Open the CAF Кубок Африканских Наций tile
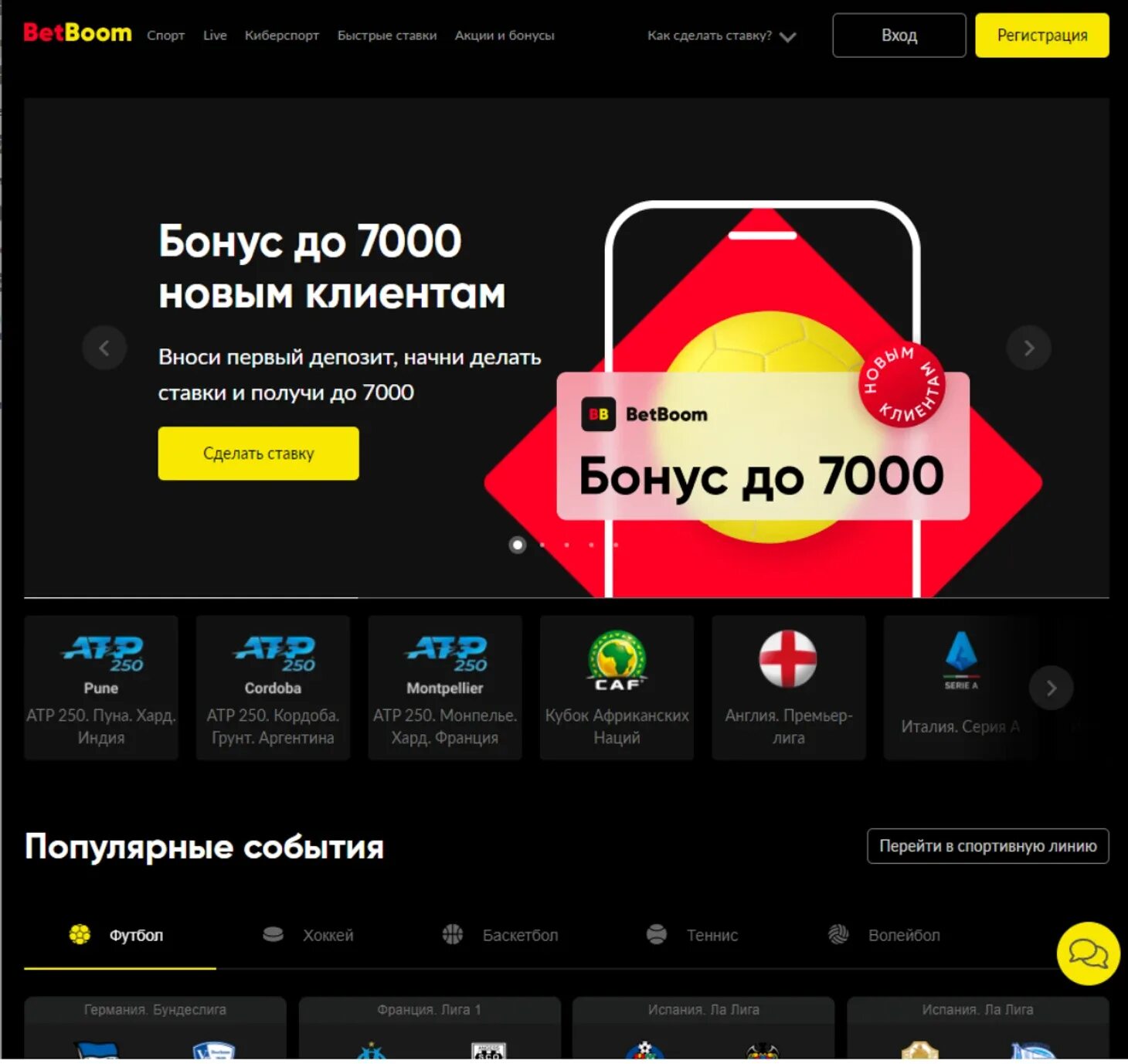This screenshot has width=1128, height=1064. 617,688
